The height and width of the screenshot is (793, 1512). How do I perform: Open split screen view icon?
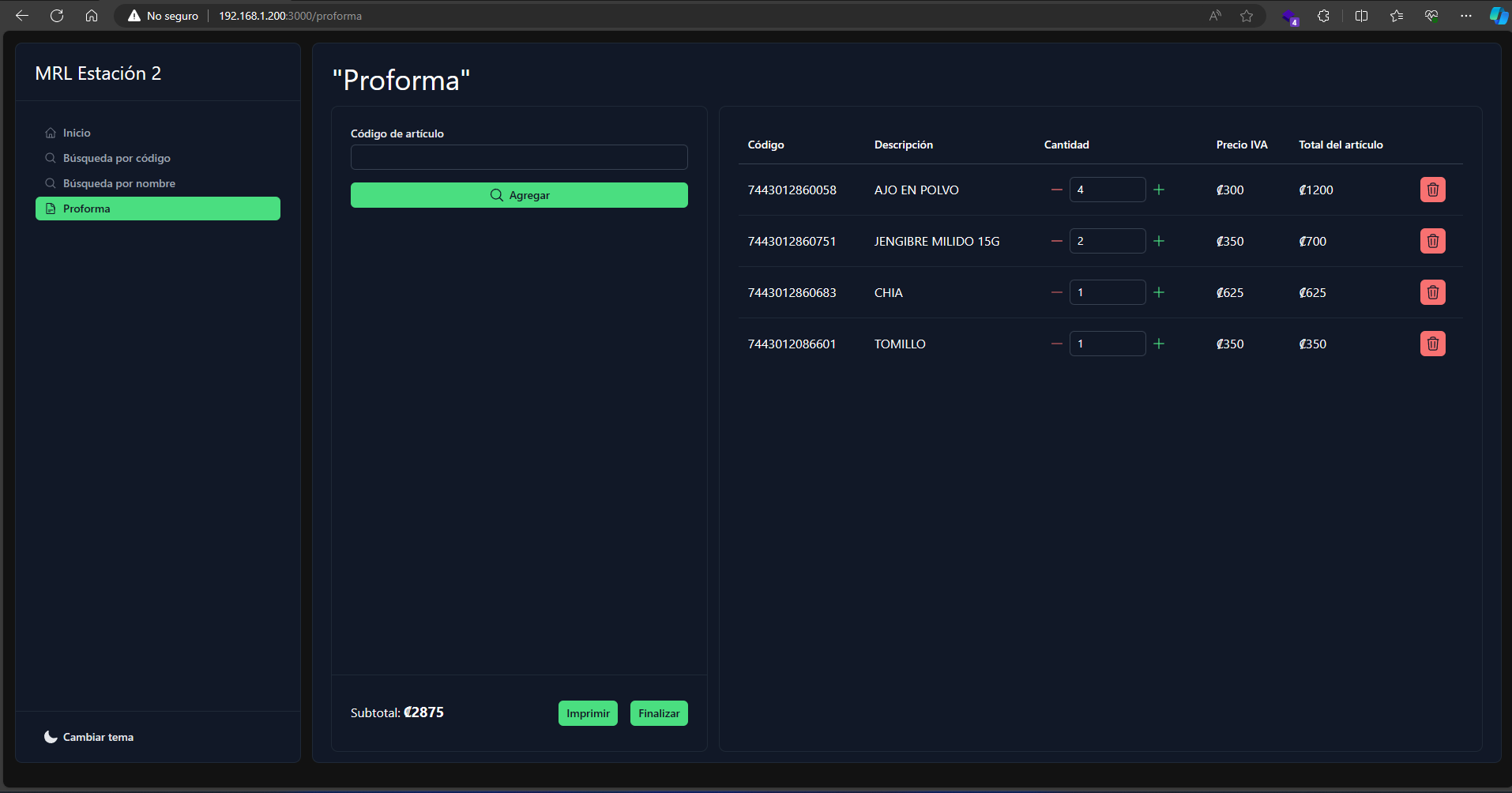pyautogui.click(x=1362, y=16)
